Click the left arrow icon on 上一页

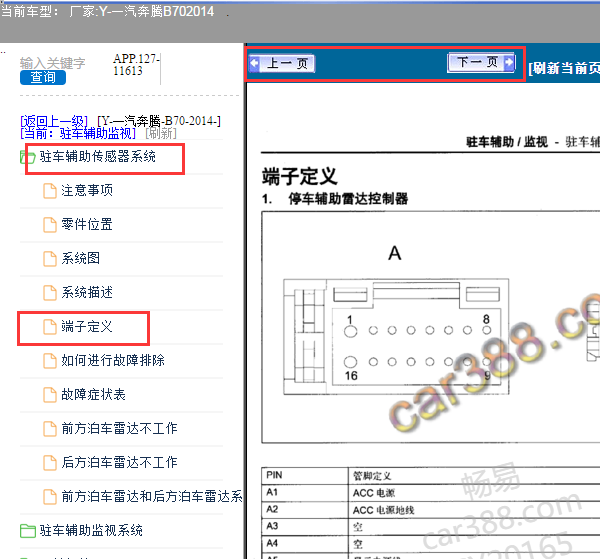click(254, 64)
